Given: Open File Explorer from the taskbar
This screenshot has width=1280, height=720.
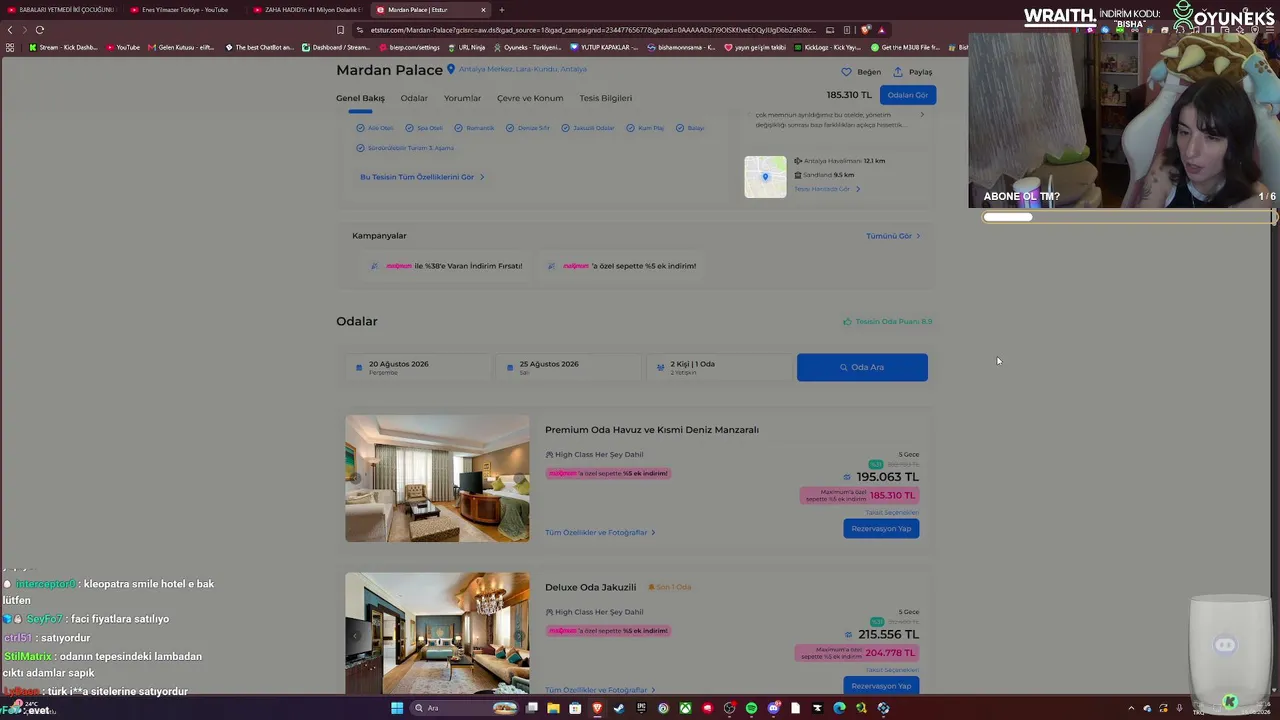Looking at the screenshot, I should coord(553,708).
